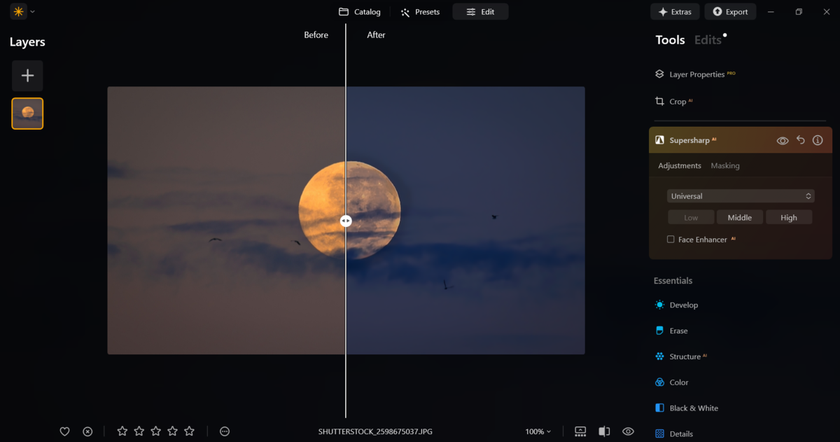Open the Universal mode dropdown
This screenshot has height=442, width=840.
click(x=740, y=196)
